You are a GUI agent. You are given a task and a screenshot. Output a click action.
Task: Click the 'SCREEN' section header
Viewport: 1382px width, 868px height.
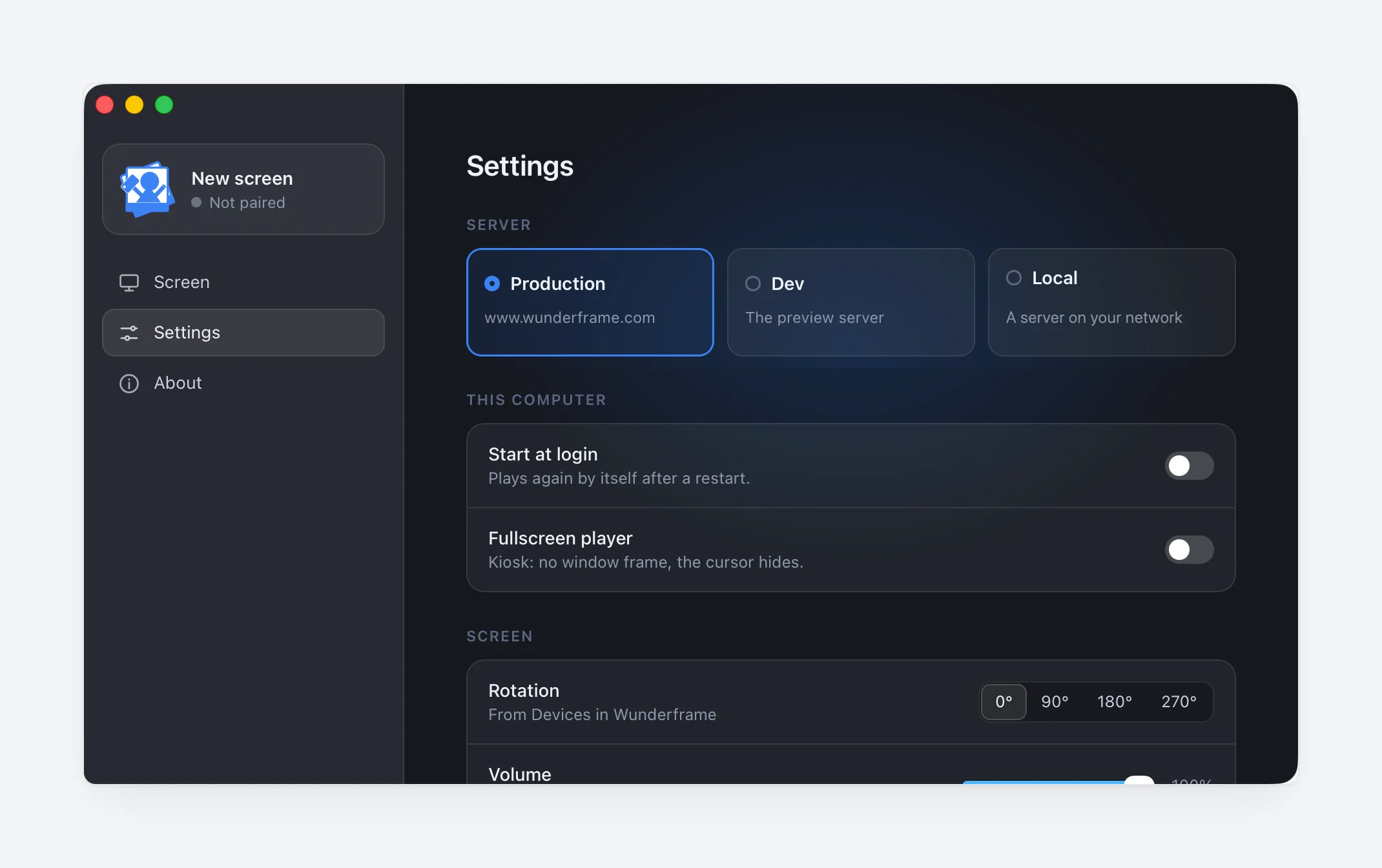click(x=499, y=636)
